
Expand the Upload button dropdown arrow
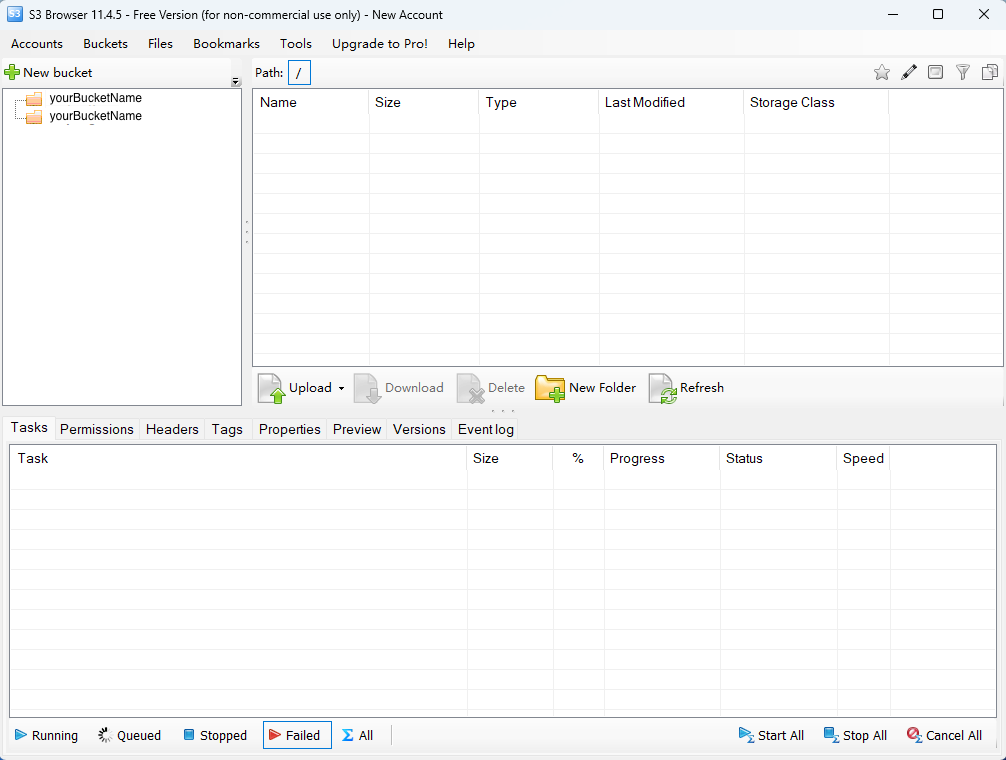[x=341, y=389]
